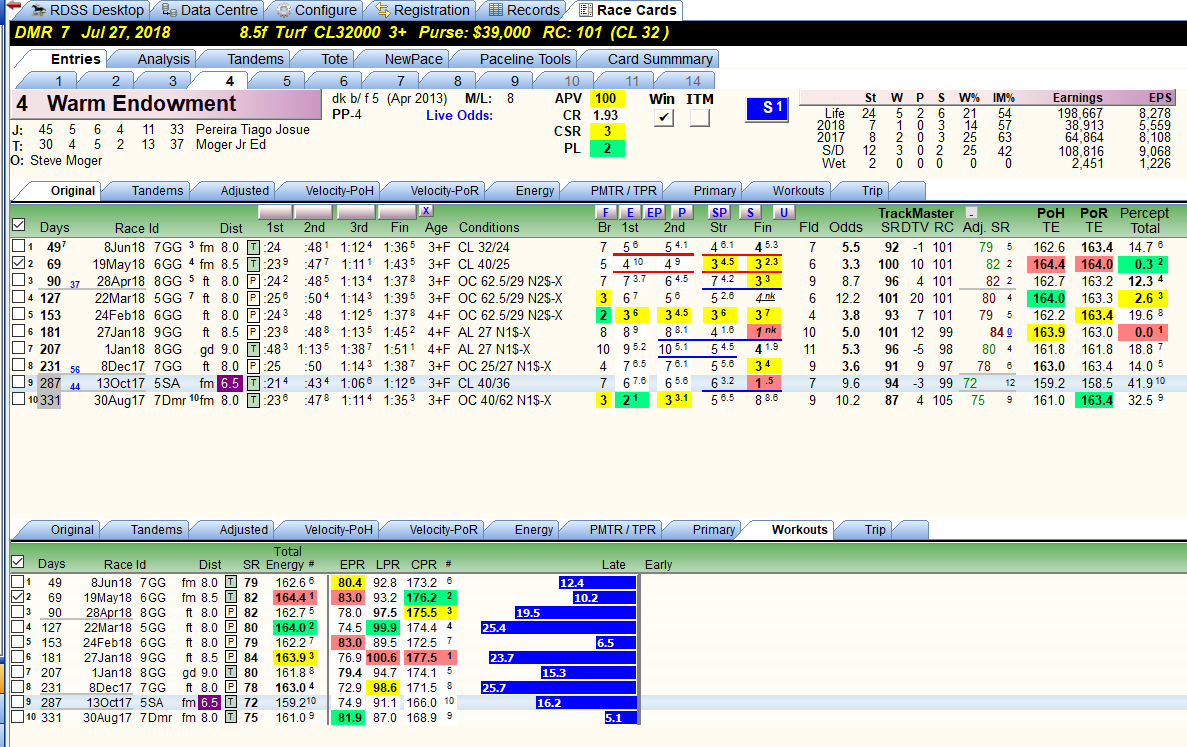The image size is (1187, 747).
Task: Open the Records tab
Action: pos(524,10)
